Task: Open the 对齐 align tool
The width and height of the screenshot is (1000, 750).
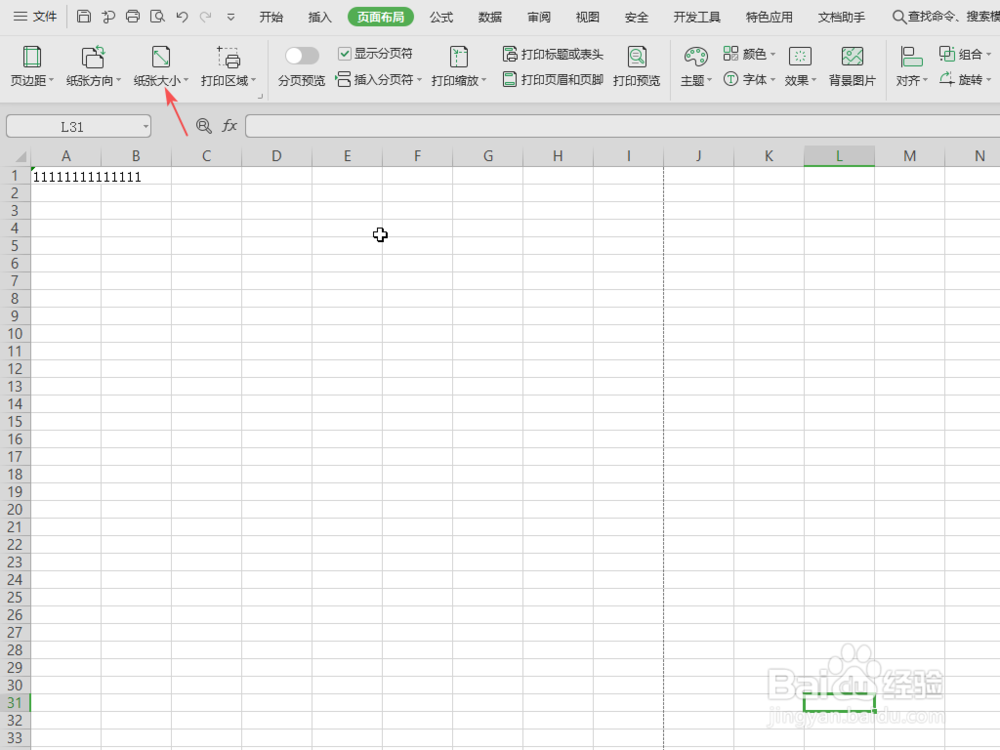Action: pos(912,66)
